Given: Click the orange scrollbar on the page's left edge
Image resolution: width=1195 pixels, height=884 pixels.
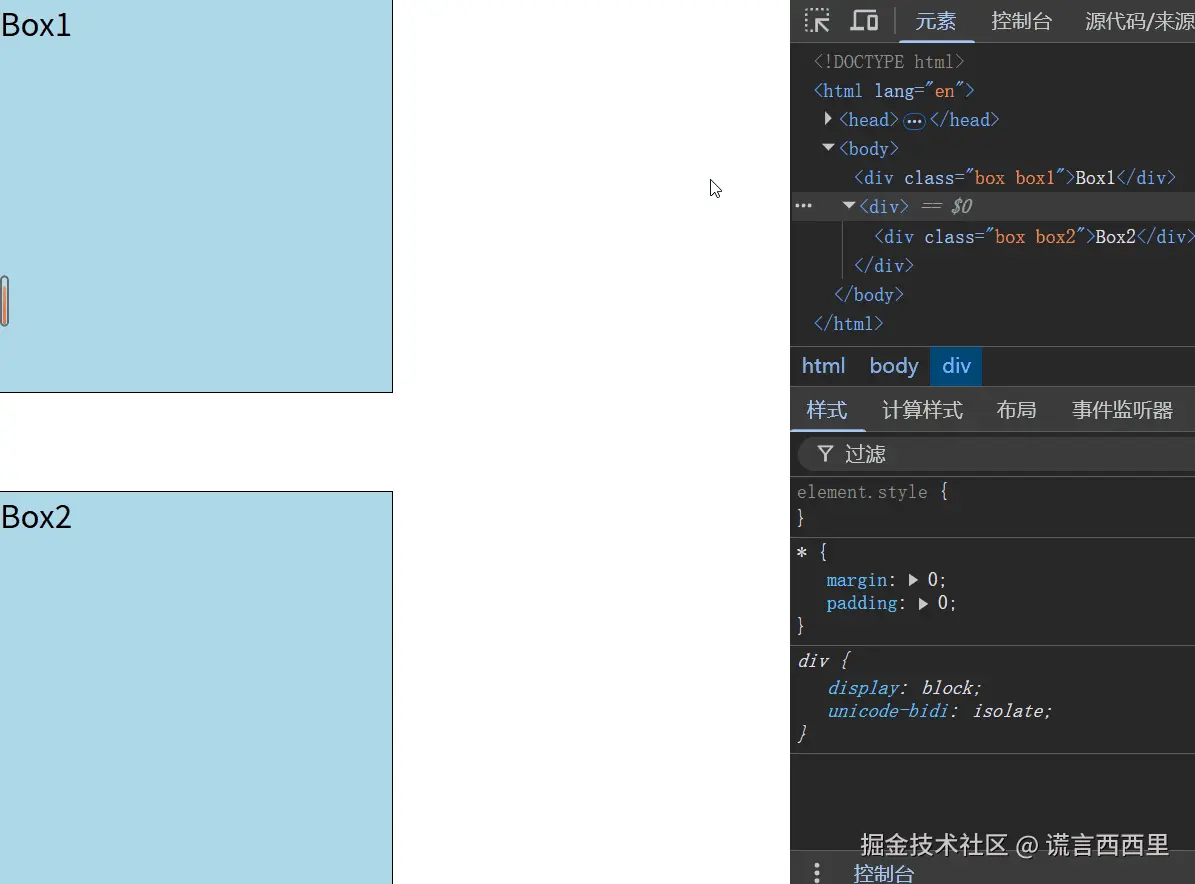Looking at the screenshot, I should [4, 298].
